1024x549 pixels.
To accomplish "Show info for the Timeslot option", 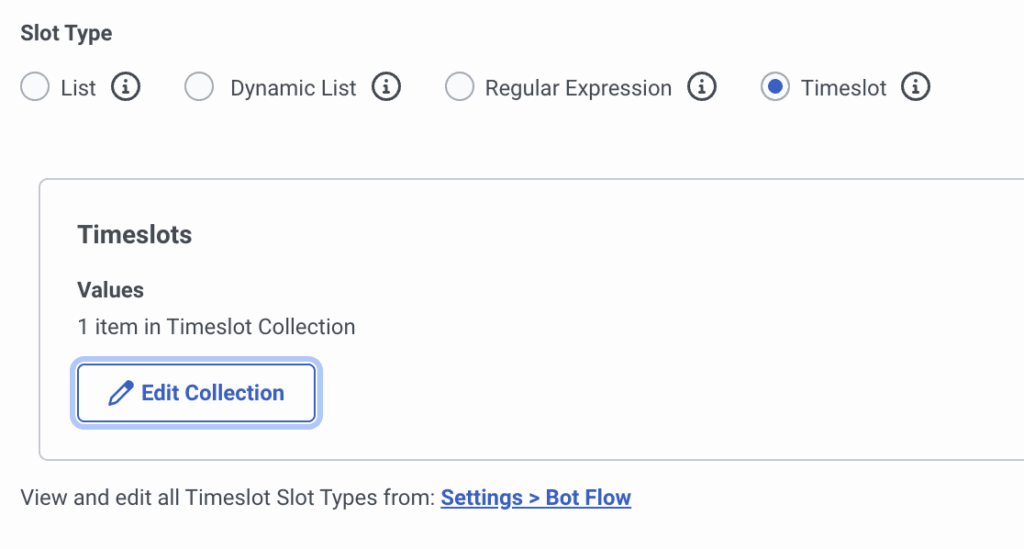I will [916, 87].
